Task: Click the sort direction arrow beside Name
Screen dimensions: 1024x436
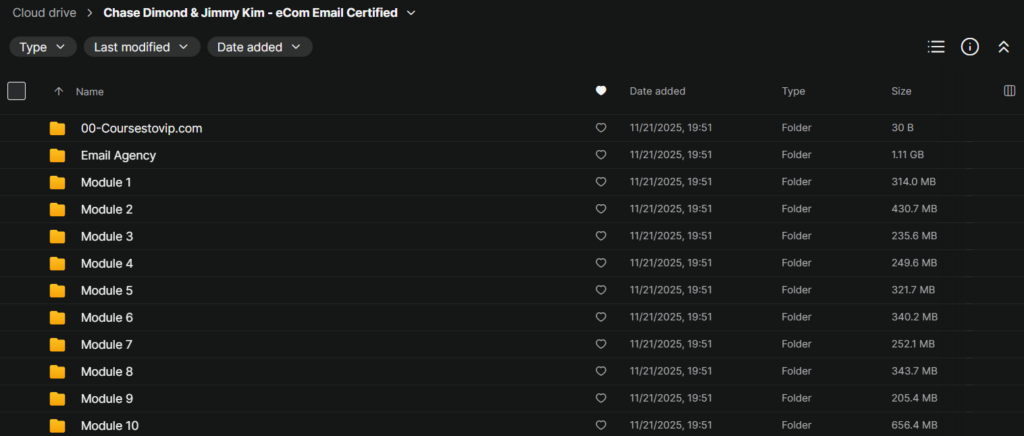Action: [x=58, y=91]
